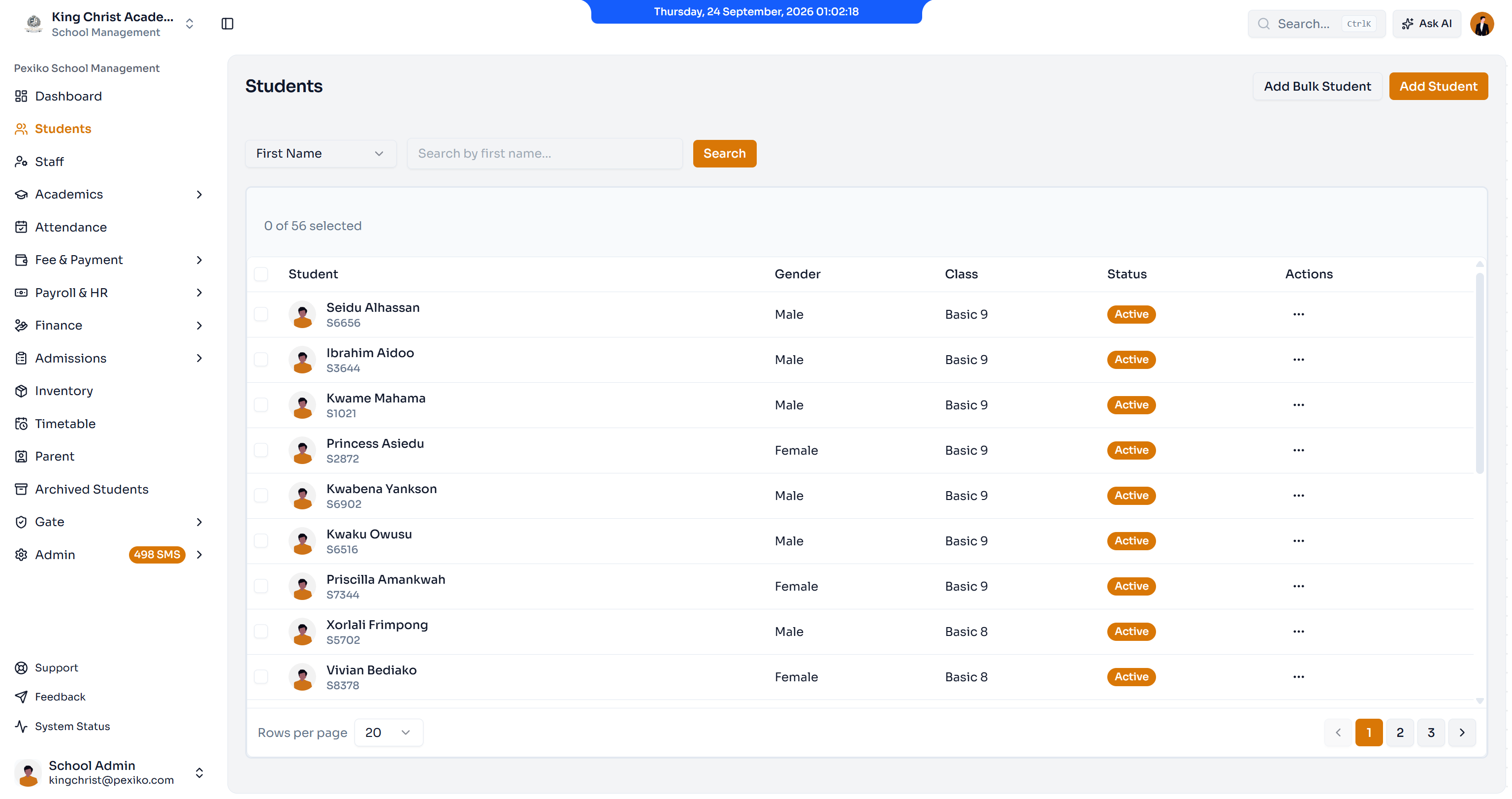Open Staff in the sidebar
The width and height of the screenshot is (1512, 799).
point(110,162)
